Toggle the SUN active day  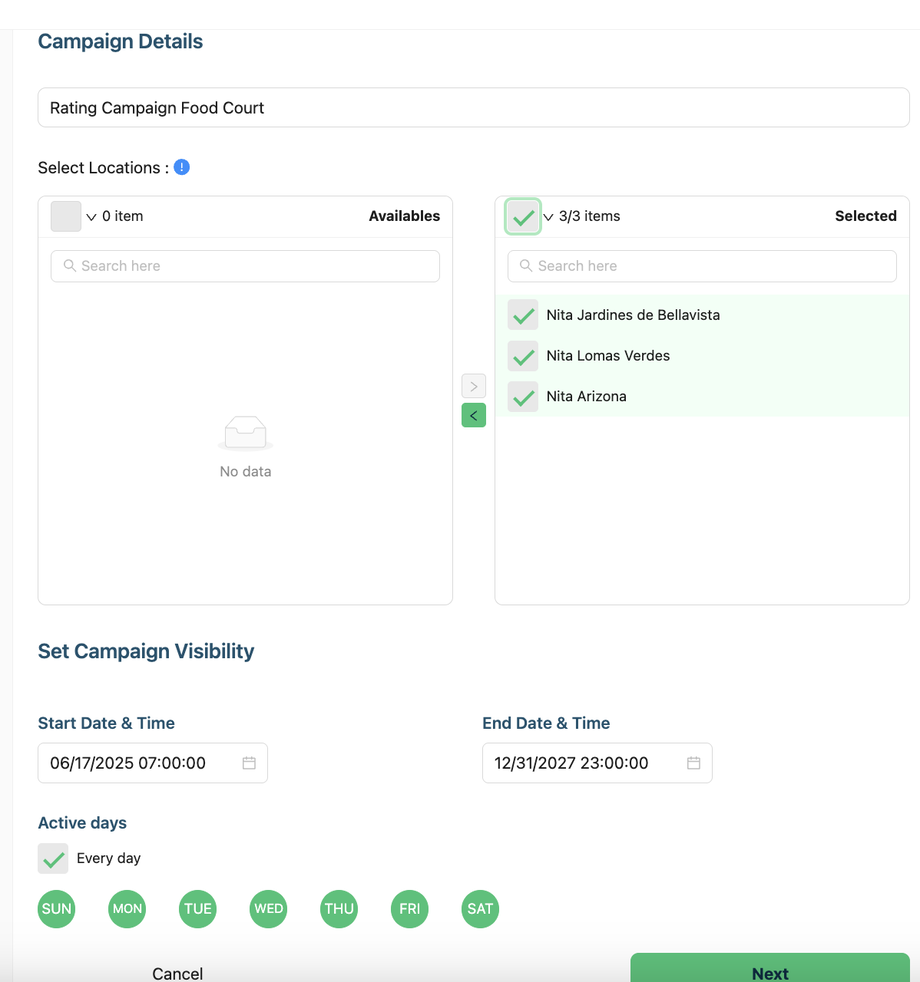click(57, 909)
